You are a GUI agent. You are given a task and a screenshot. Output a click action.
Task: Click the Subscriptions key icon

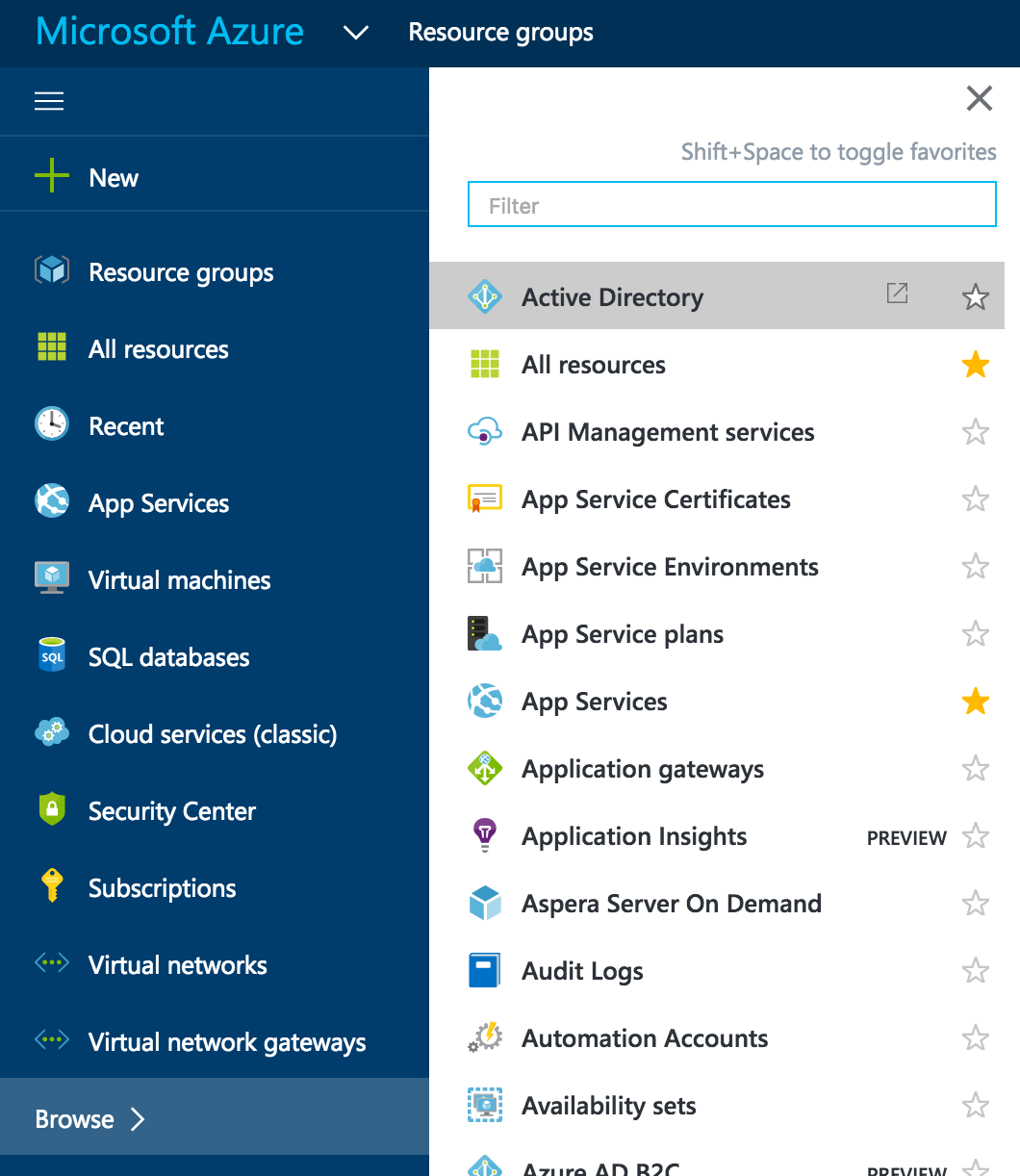pos(52,886)
